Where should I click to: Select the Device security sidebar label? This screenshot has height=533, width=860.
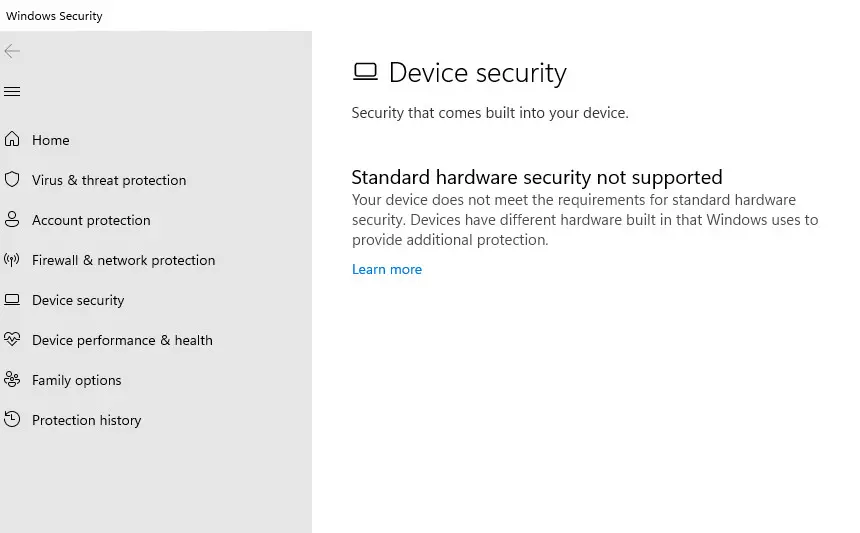(78, 300)
